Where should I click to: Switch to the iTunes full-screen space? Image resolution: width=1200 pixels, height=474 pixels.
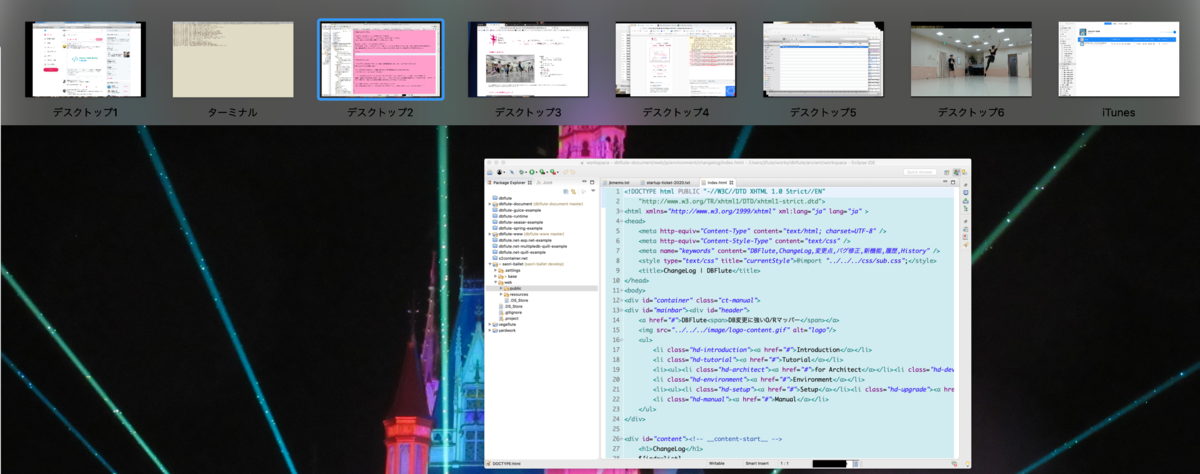click(1118, 60)
